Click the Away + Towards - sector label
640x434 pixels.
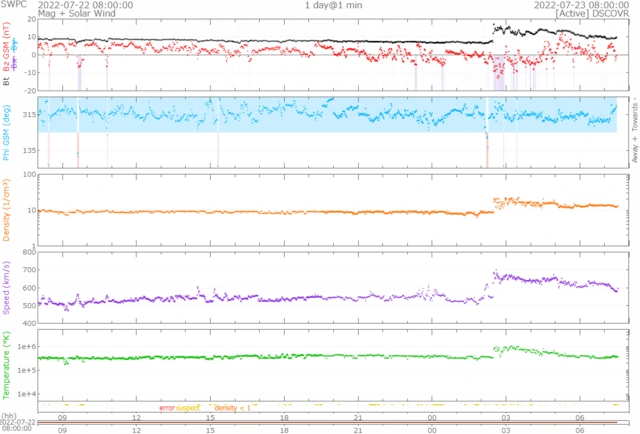(630, 130)
